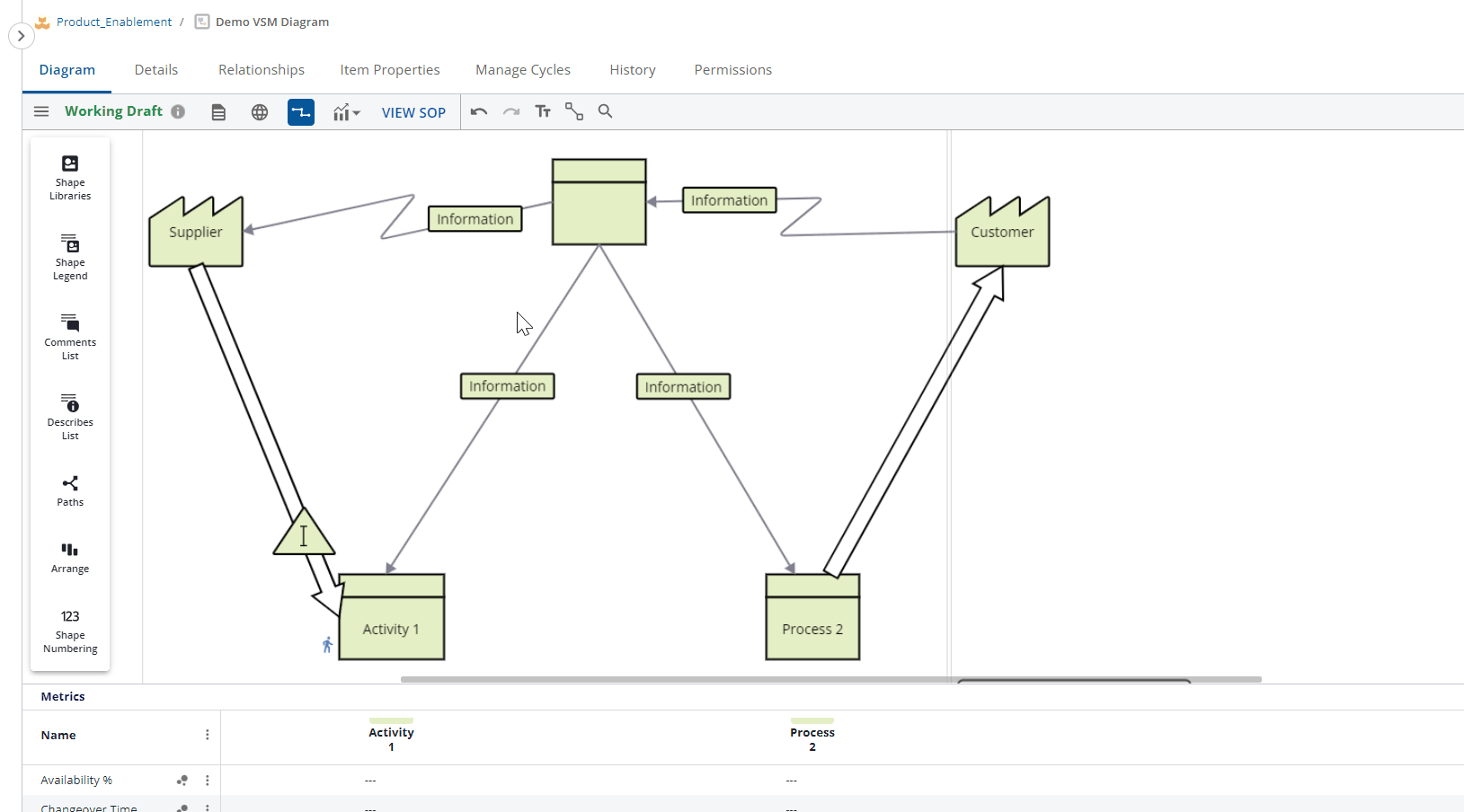Screen dimensions: 1464x812
Task: Toggle the hamburger menu in toolbar
Action: coord(41,111)
